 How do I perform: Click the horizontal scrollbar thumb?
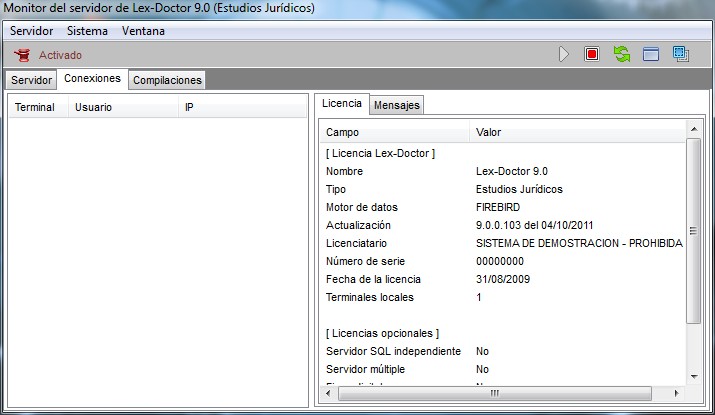[495, 393]
